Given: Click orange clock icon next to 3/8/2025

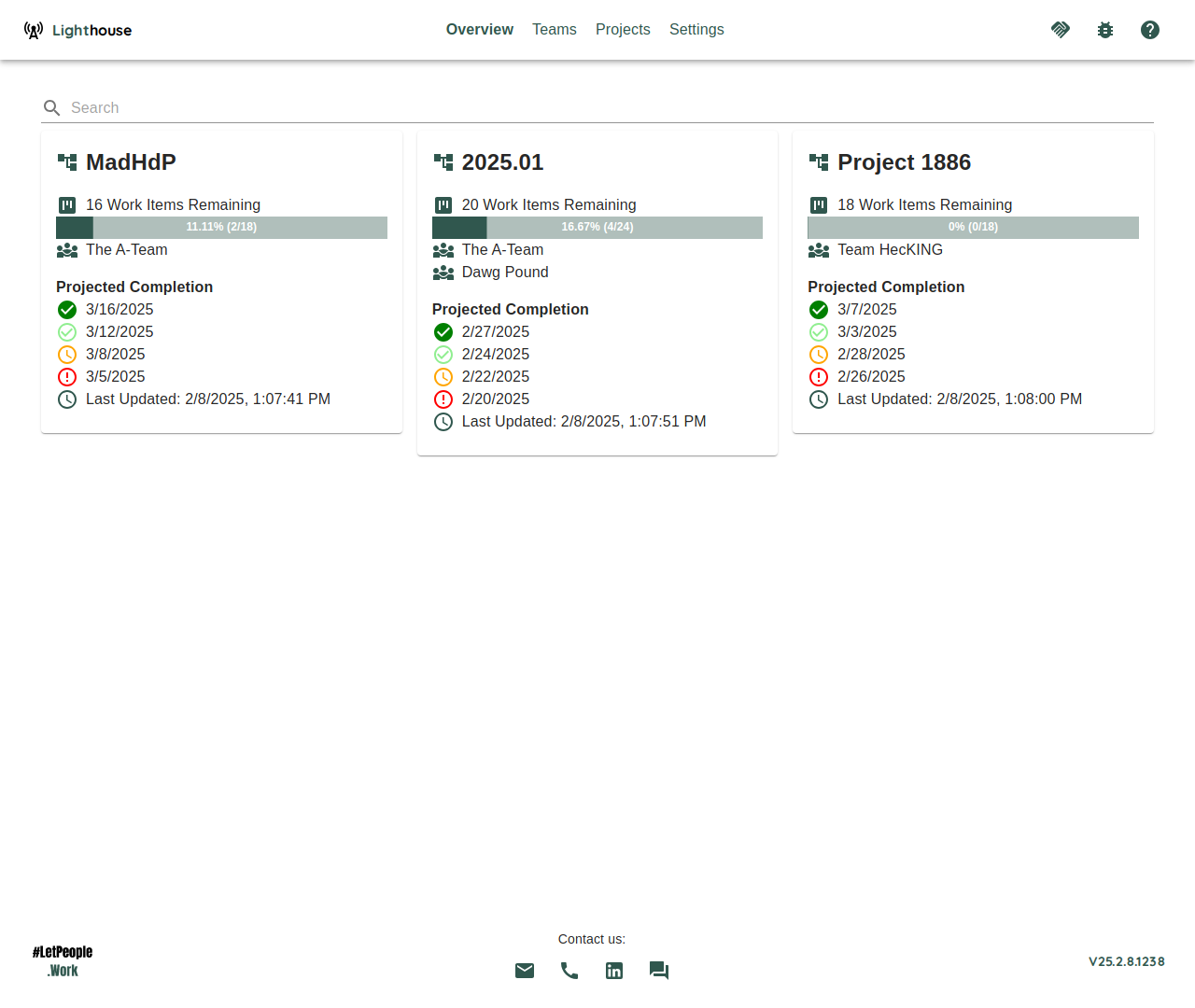Looking at the screenshot, I should click(x=67, y=355).
